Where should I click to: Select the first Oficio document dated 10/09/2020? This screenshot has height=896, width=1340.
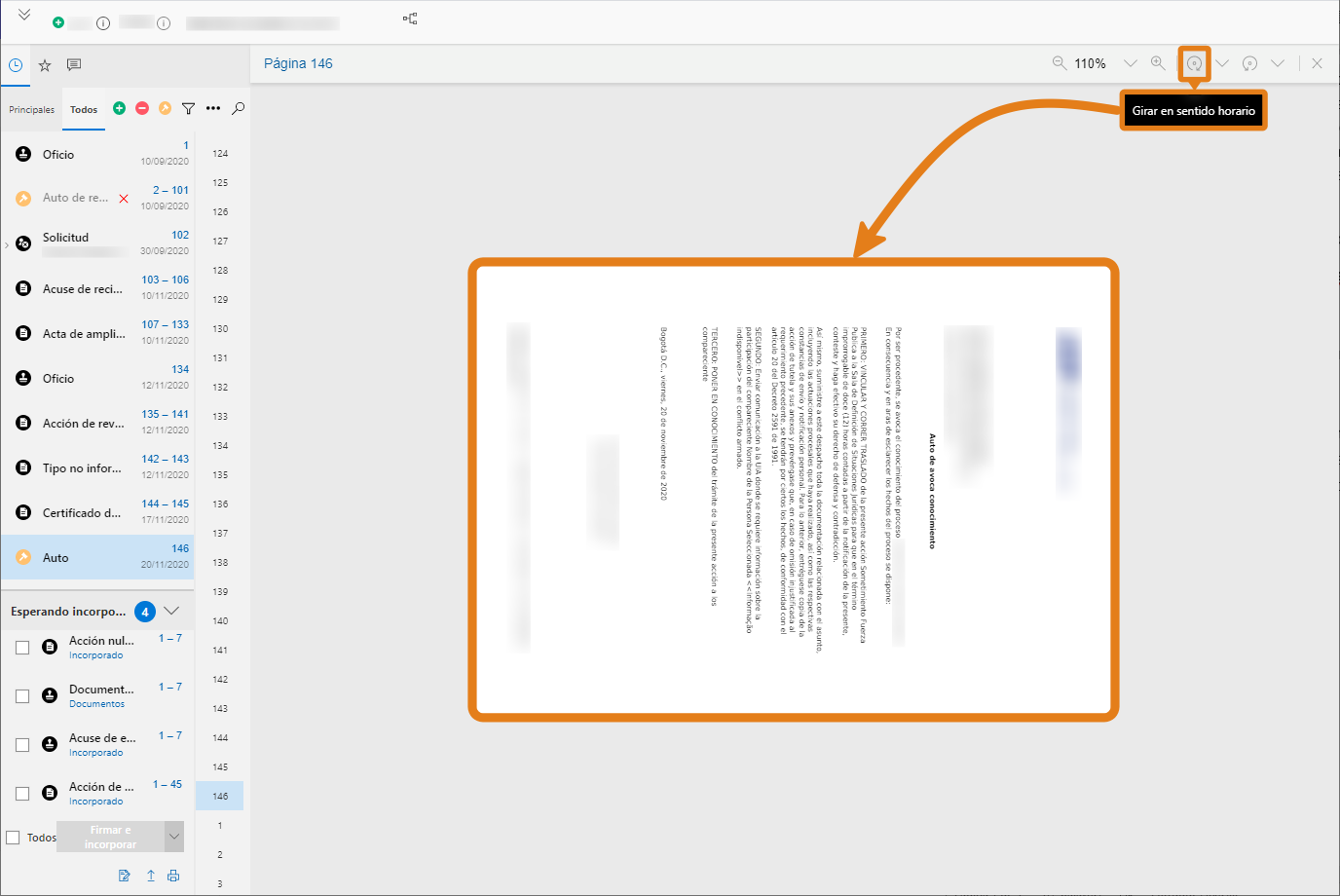[97, 154]
